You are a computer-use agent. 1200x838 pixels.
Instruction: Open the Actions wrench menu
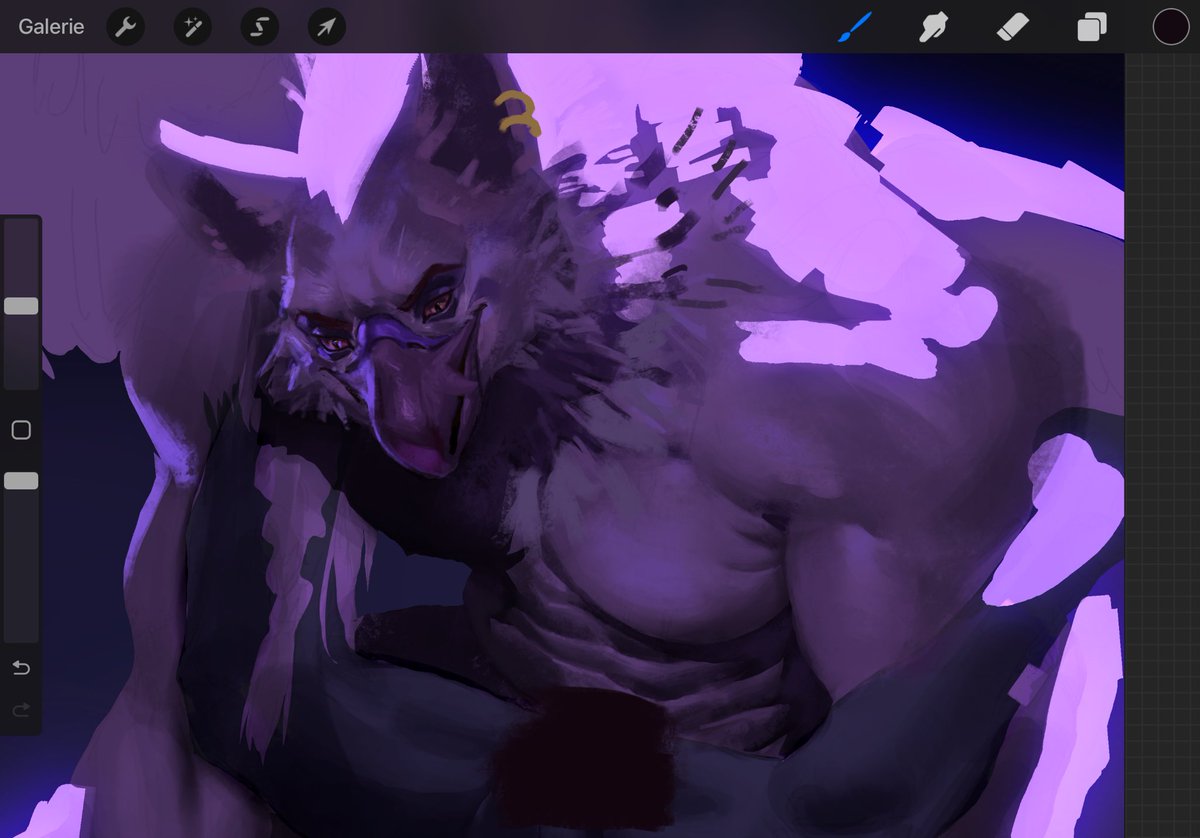tap(126, 27)
